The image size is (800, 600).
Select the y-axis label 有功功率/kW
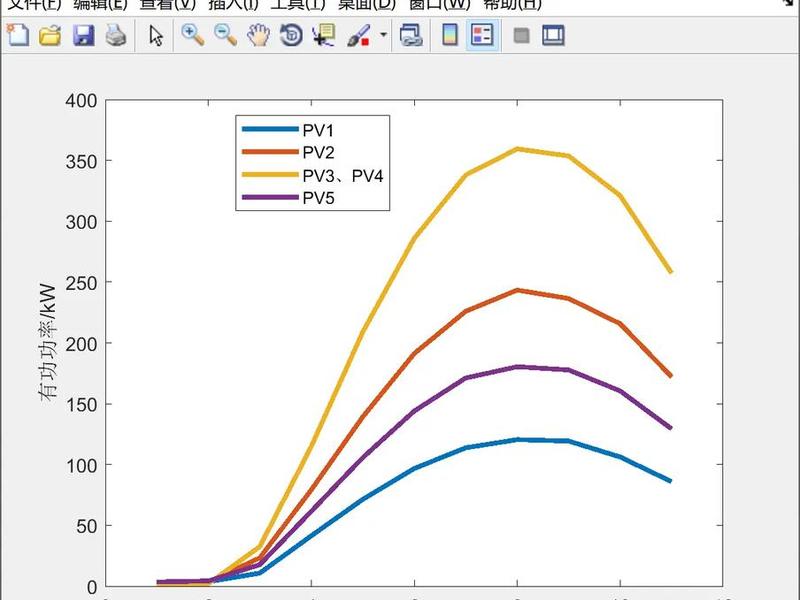coord(47,342)
